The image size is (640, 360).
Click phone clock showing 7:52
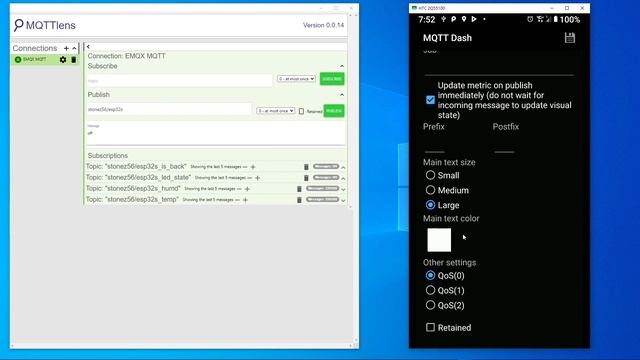click(427, 20)
